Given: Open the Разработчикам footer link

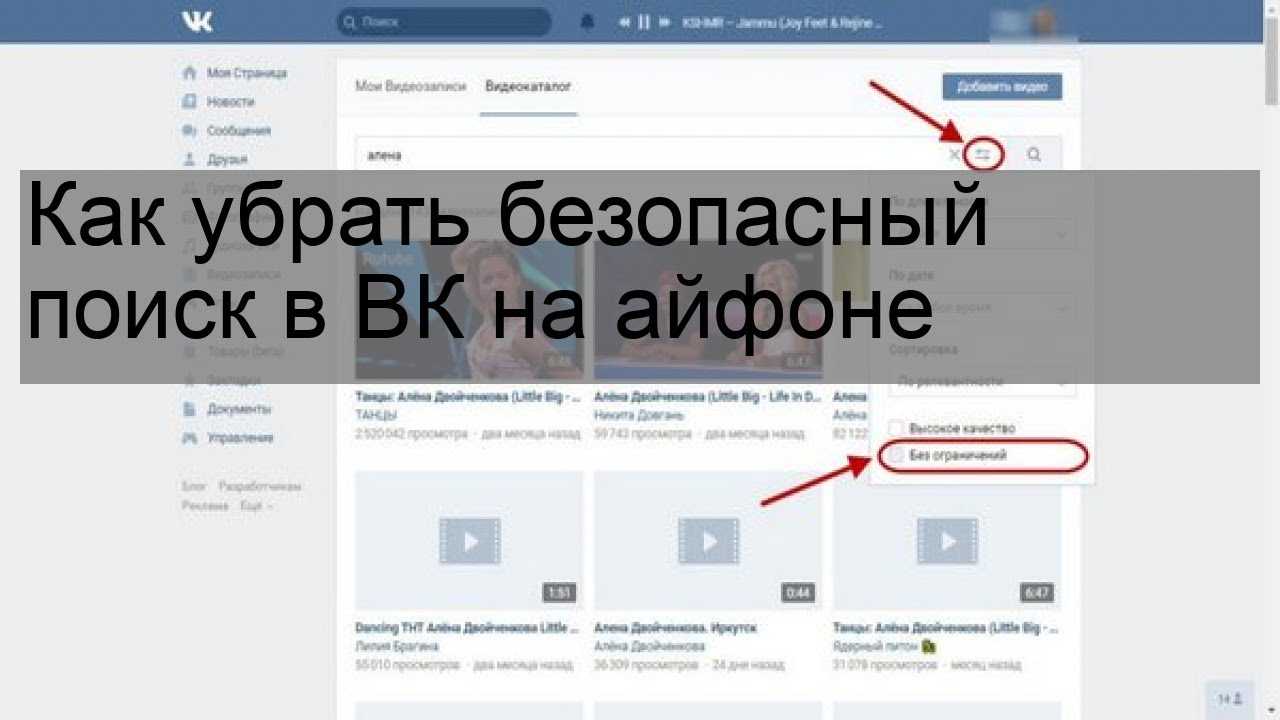Looking at the screenshot, I should (259, 486).
